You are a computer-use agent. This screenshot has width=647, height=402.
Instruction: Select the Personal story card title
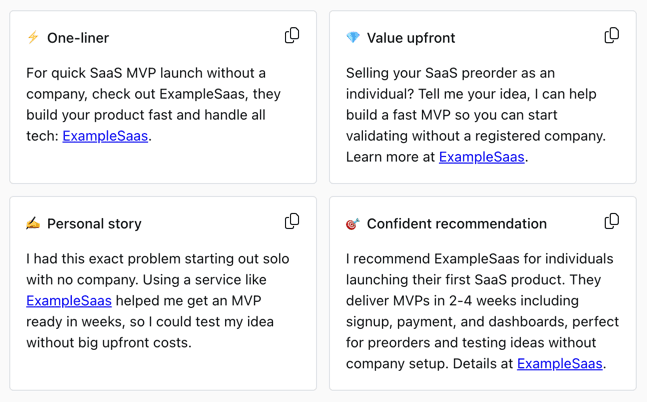tap(94, 224)
